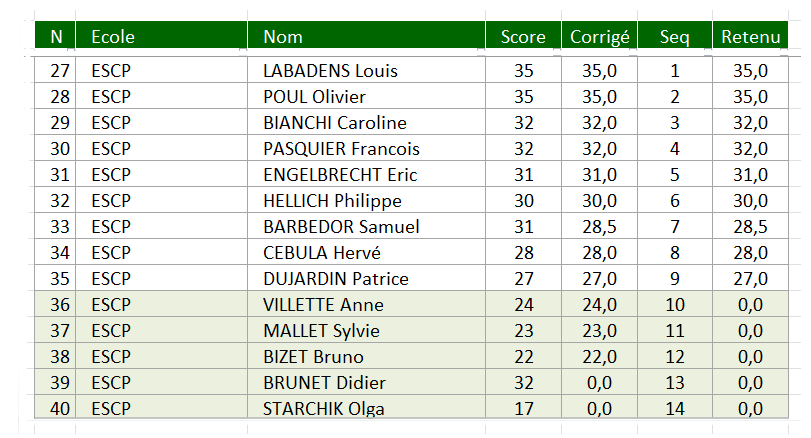
Task: Click the Corrigé header cell
Action: tap(599, 37)
